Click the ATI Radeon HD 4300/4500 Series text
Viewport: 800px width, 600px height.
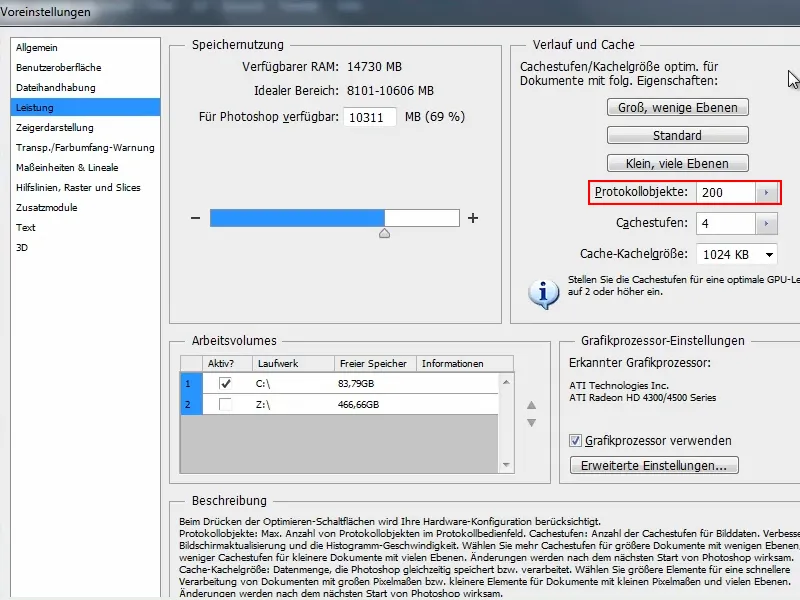(x=642, y=397)
